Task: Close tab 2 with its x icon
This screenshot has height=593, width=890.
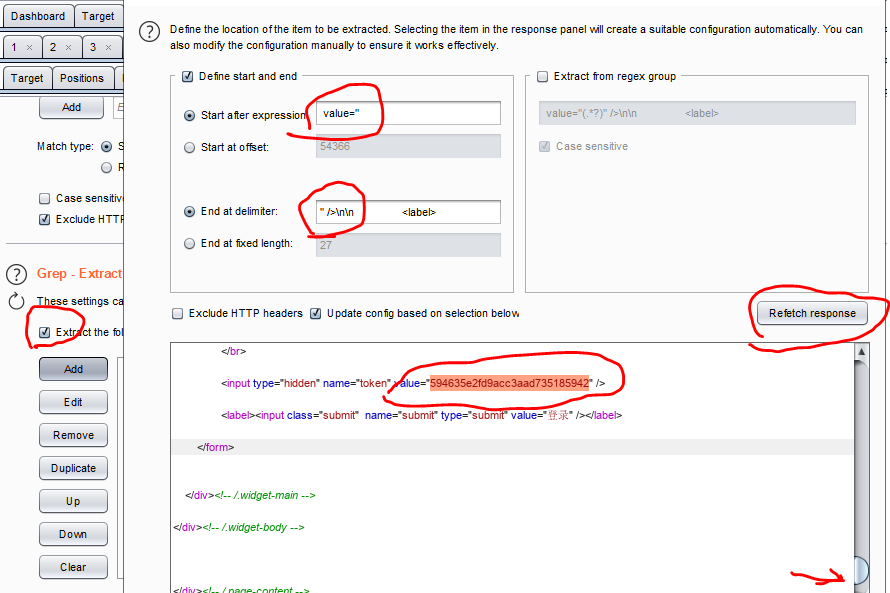Action: [69, 48]
